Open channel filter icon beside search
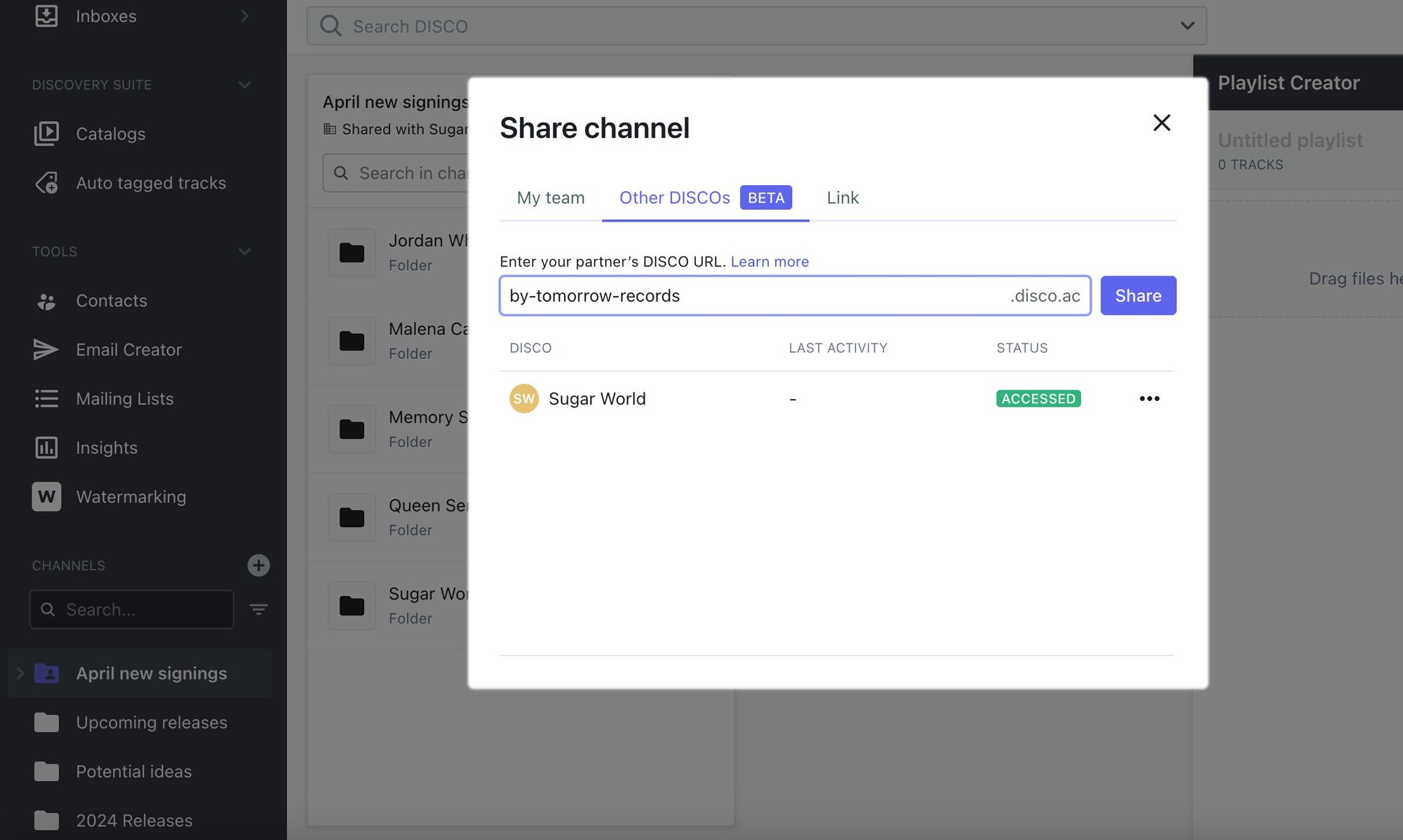This screenshot has width=1403, height=840. tap(258, 609)
